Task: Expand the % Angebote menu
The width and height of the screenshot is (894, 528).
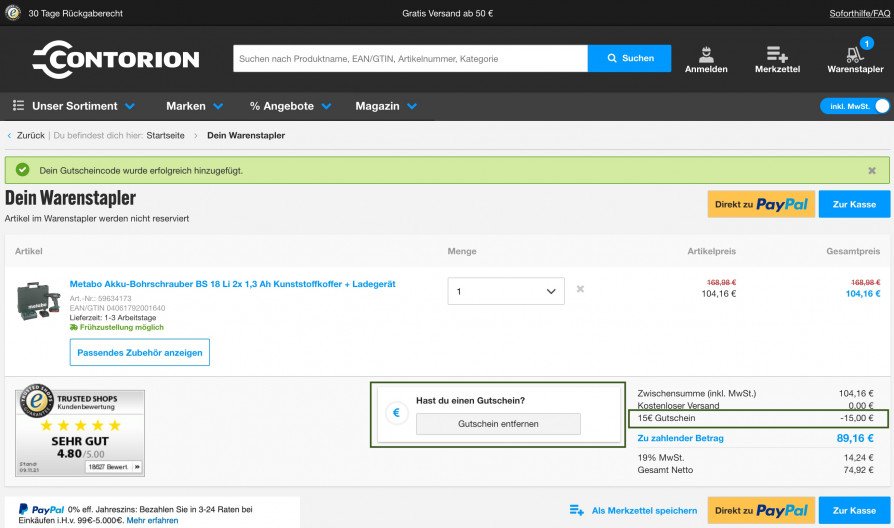Action: (x=290, y=106)
